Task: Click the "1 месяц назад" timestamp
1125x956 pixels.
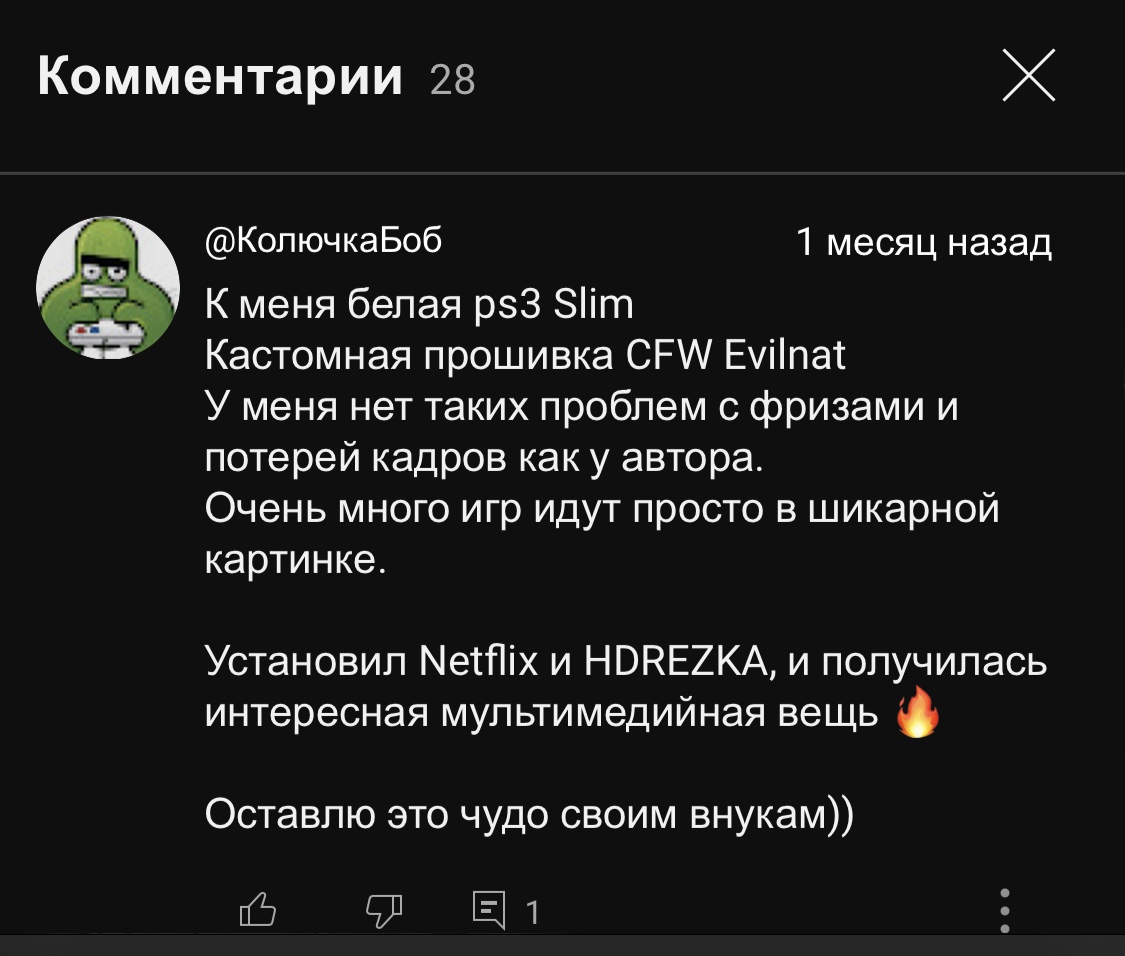Action: tap(923, 243)
